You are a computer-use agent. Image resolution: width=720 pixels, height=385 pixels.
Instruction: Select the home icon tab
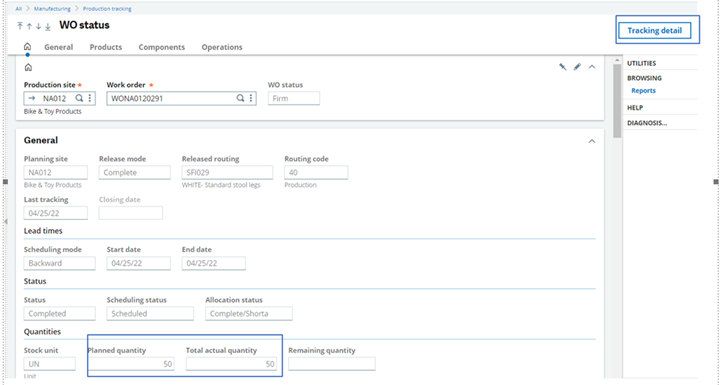(x=28, y=46)
